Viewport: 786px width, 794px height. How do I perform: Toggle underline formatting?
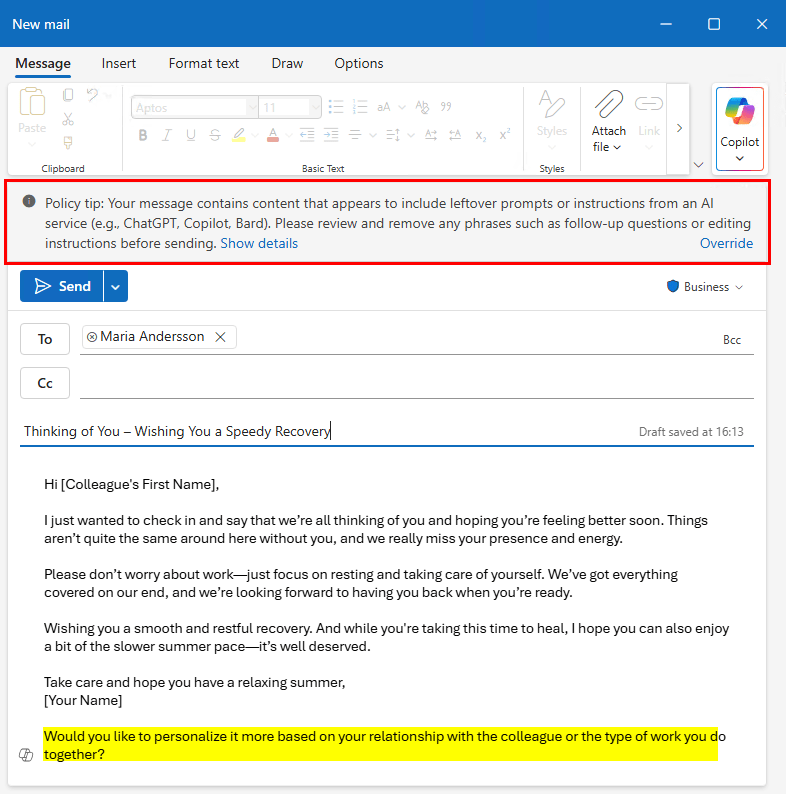pyautogui.click(x=189, y=135)
